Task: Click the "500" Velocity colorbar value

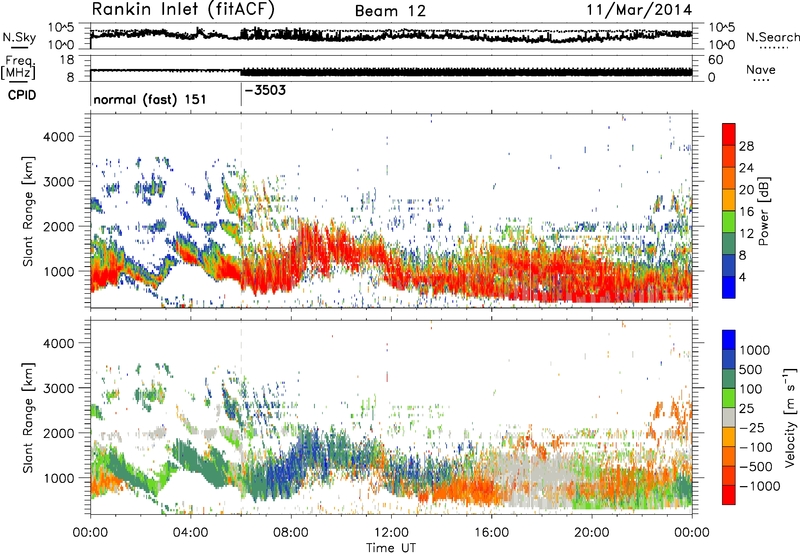Action: 751,369
